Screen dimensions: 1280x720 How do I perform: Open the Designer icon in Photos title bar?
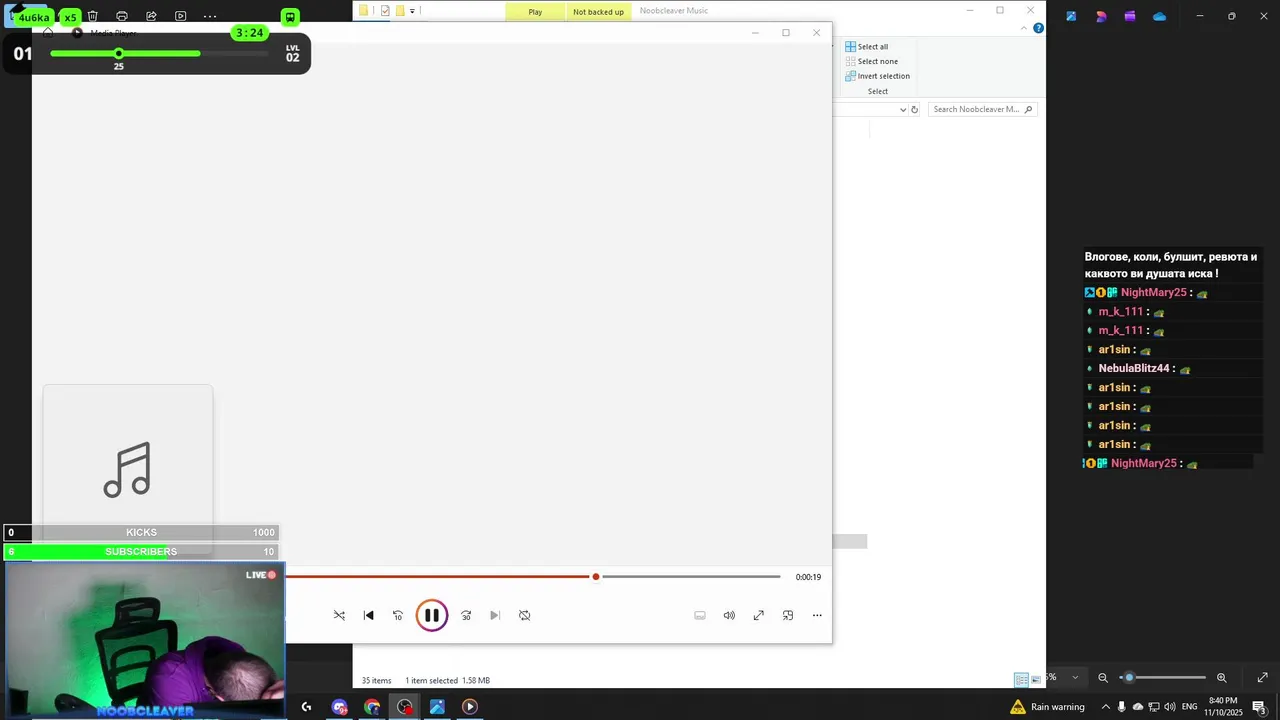point(1101,16)
